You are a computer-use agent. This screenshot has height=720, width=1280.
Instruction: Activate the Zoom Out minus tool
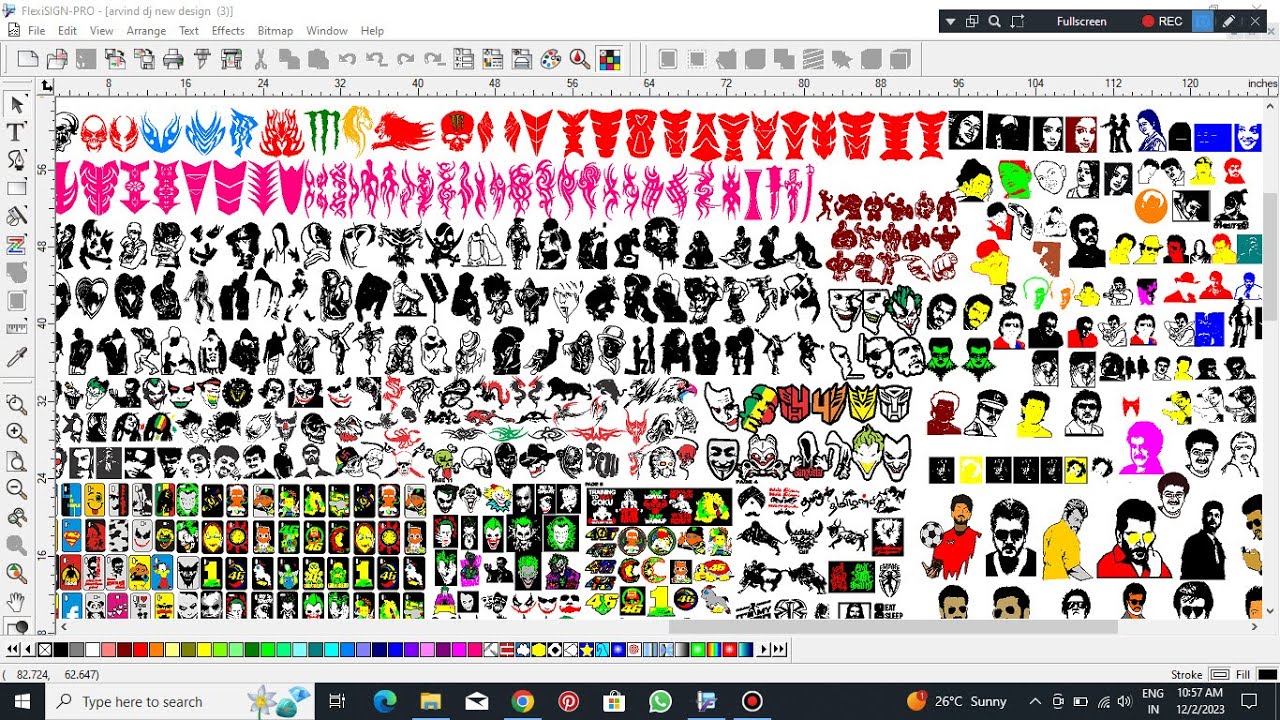[16, 488]
